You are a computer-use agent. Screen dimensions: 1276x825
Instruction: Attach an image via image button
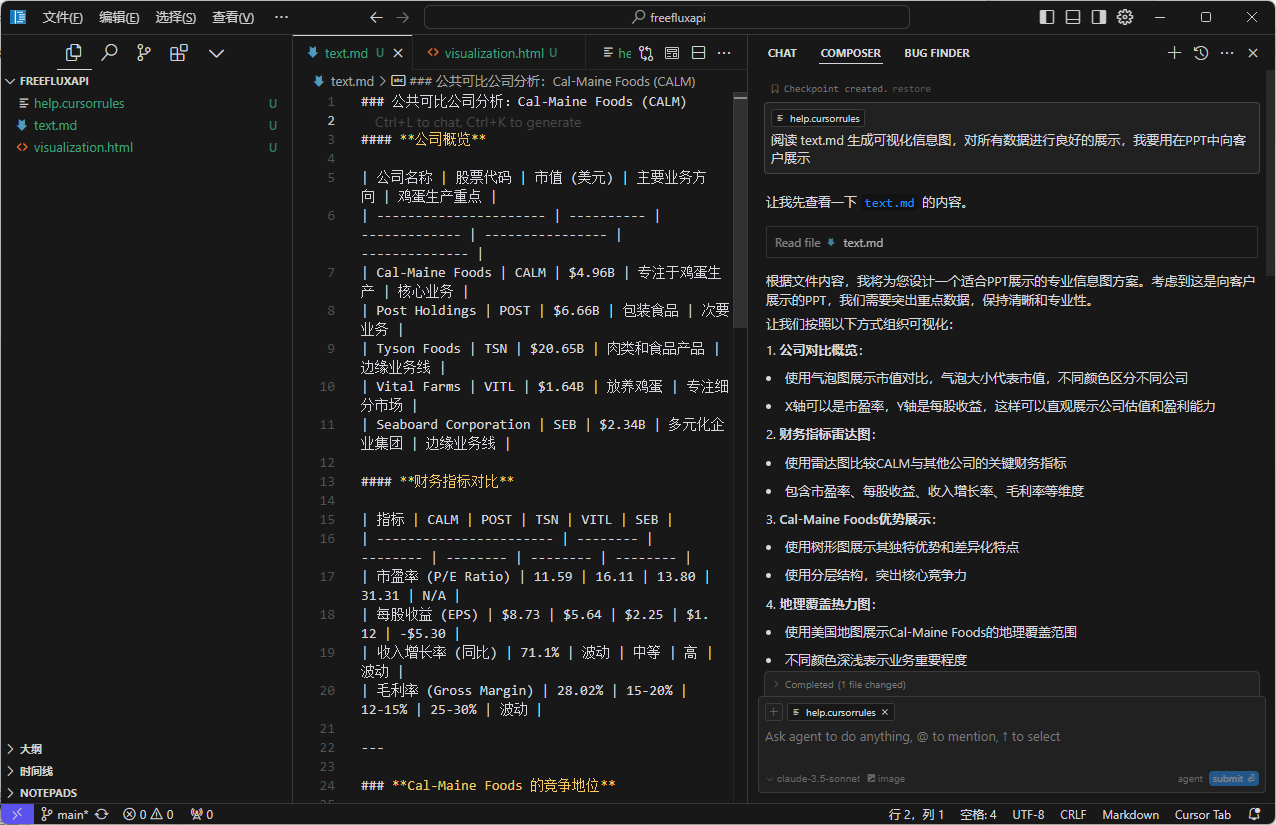pos(886,778)
